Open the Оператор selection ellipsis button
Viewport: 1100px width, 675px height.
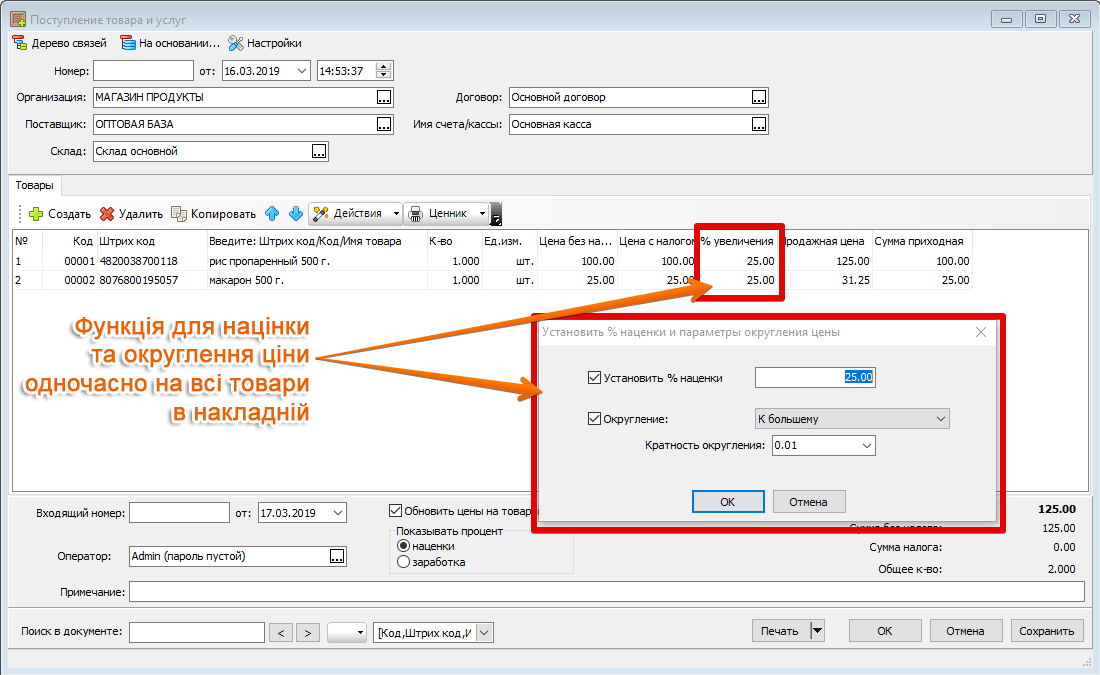pos(337,556)
